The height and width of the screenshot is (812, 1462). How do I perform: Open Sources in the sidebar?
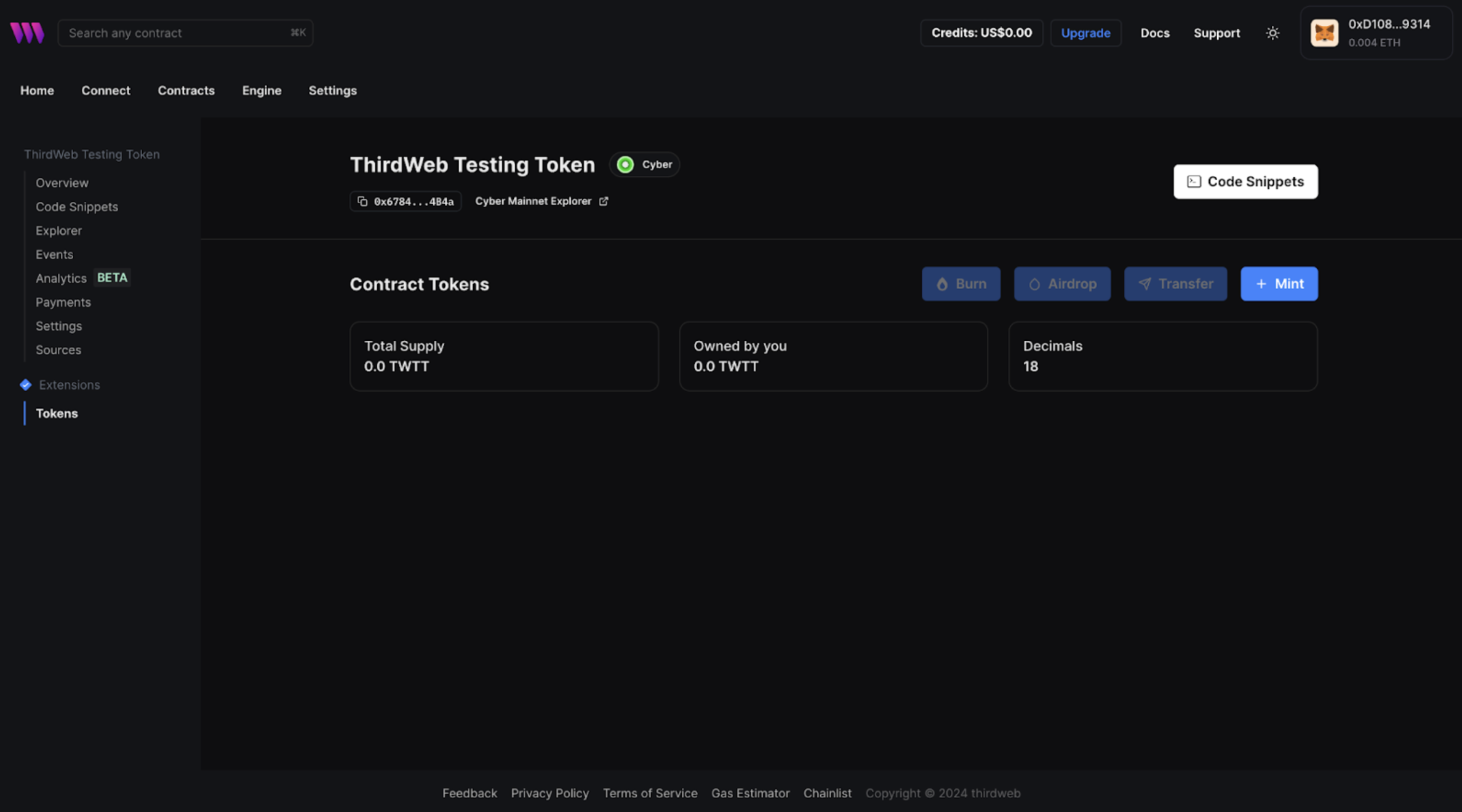[x=58, y=350]
